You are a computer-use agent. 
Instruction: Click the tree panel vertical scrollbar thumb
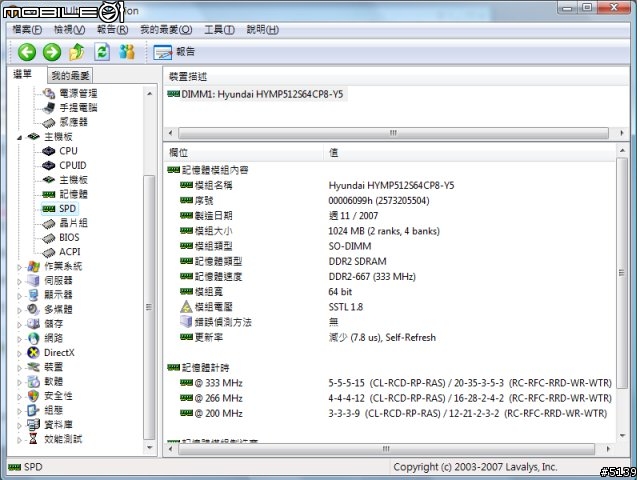149,307
